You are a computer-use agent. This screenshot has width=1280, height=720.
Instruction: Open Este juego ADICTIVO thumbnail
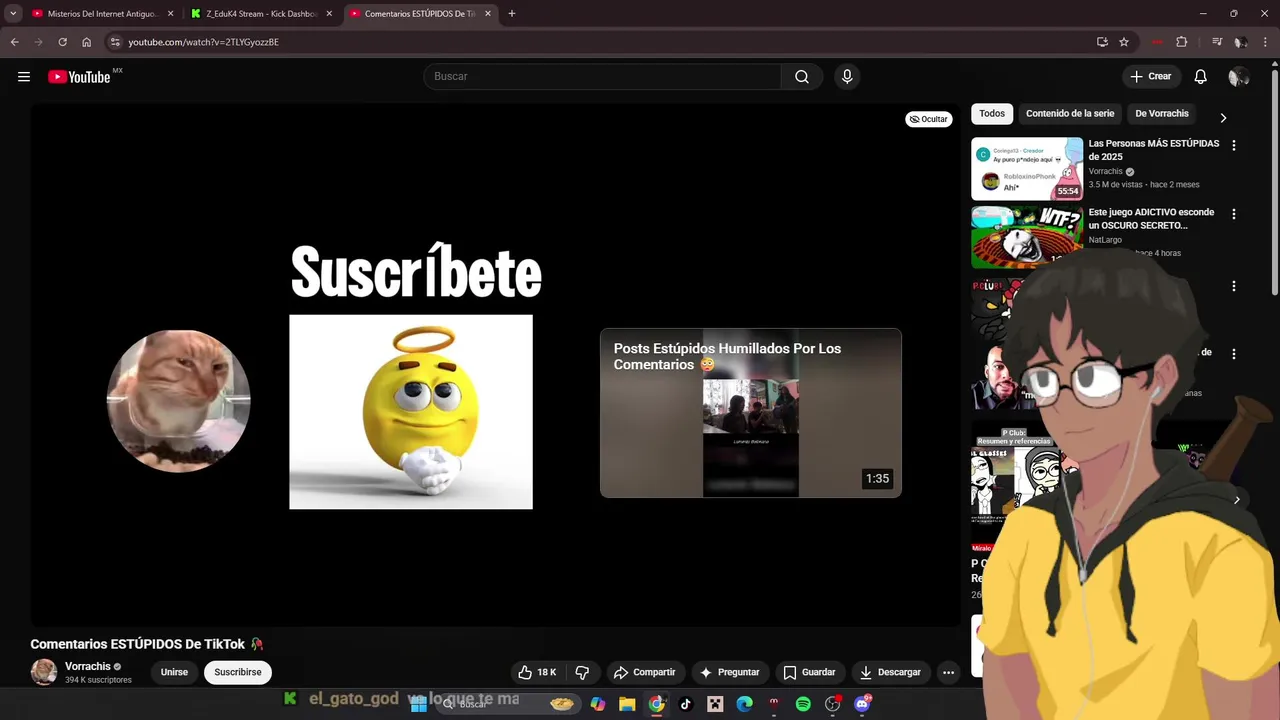click(1027, 237)
